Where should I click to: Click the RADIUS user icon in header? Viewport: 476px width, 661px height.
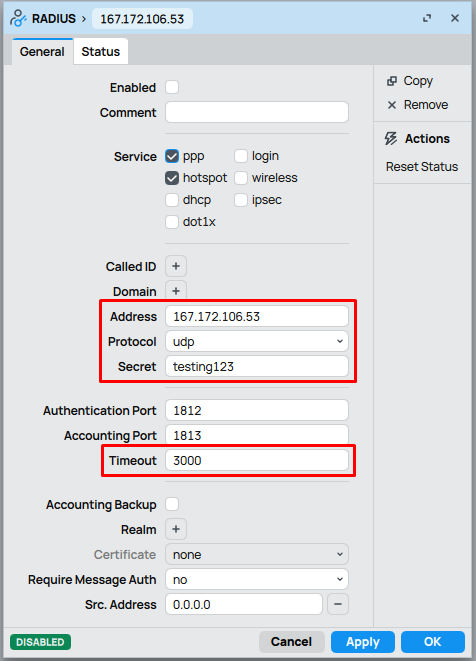pos(18,19)
